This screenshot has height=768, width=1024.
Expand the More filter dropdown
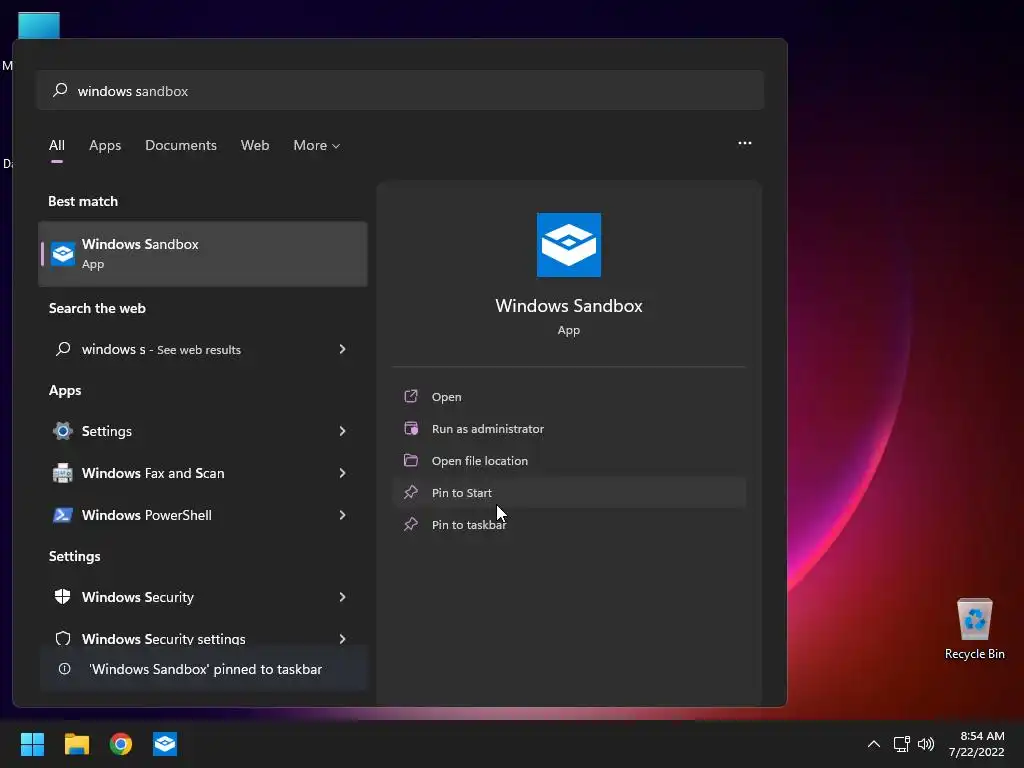(317, 146)
